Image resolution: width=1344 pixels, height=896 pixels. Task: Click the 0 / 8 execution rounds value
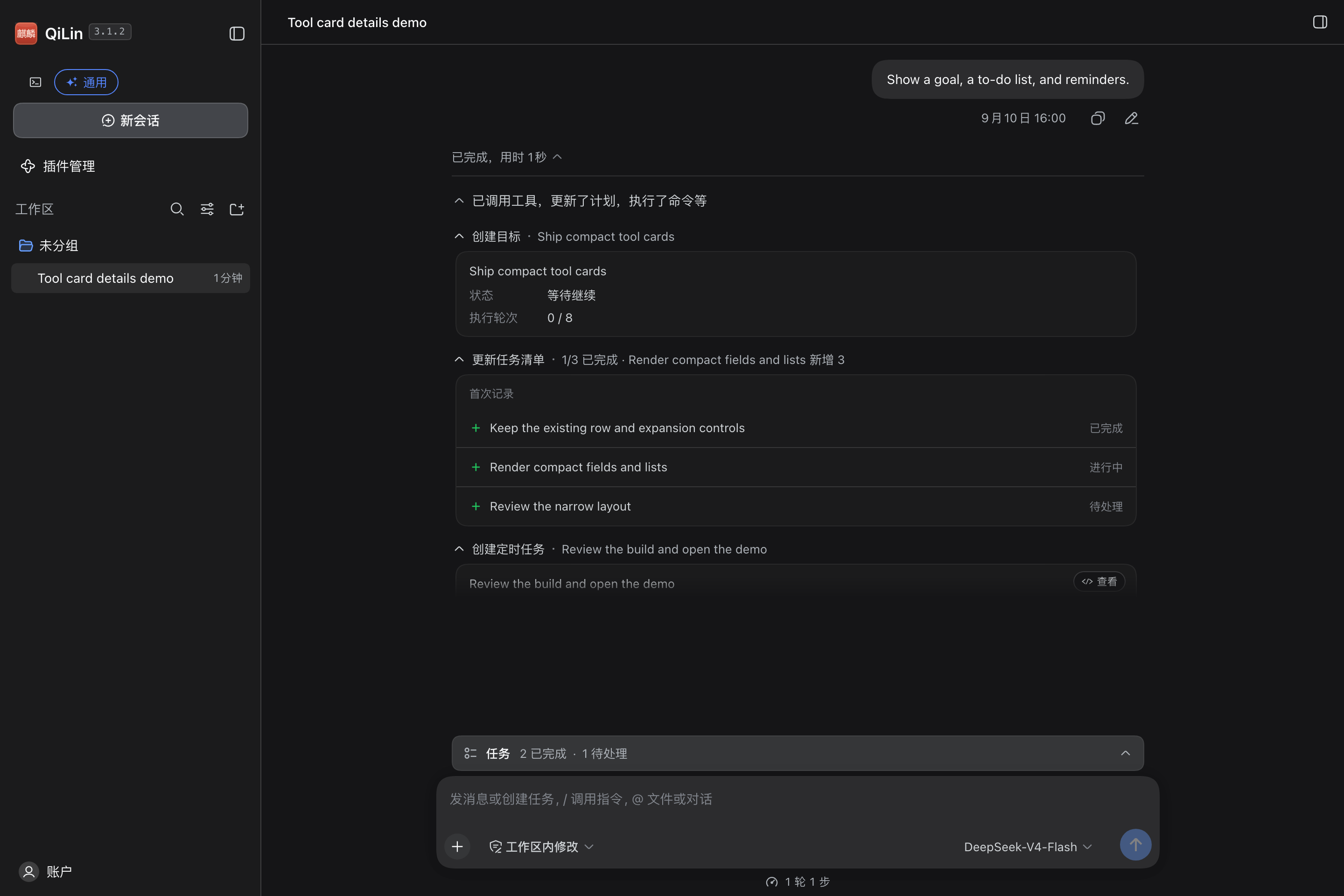coord(560,318)
